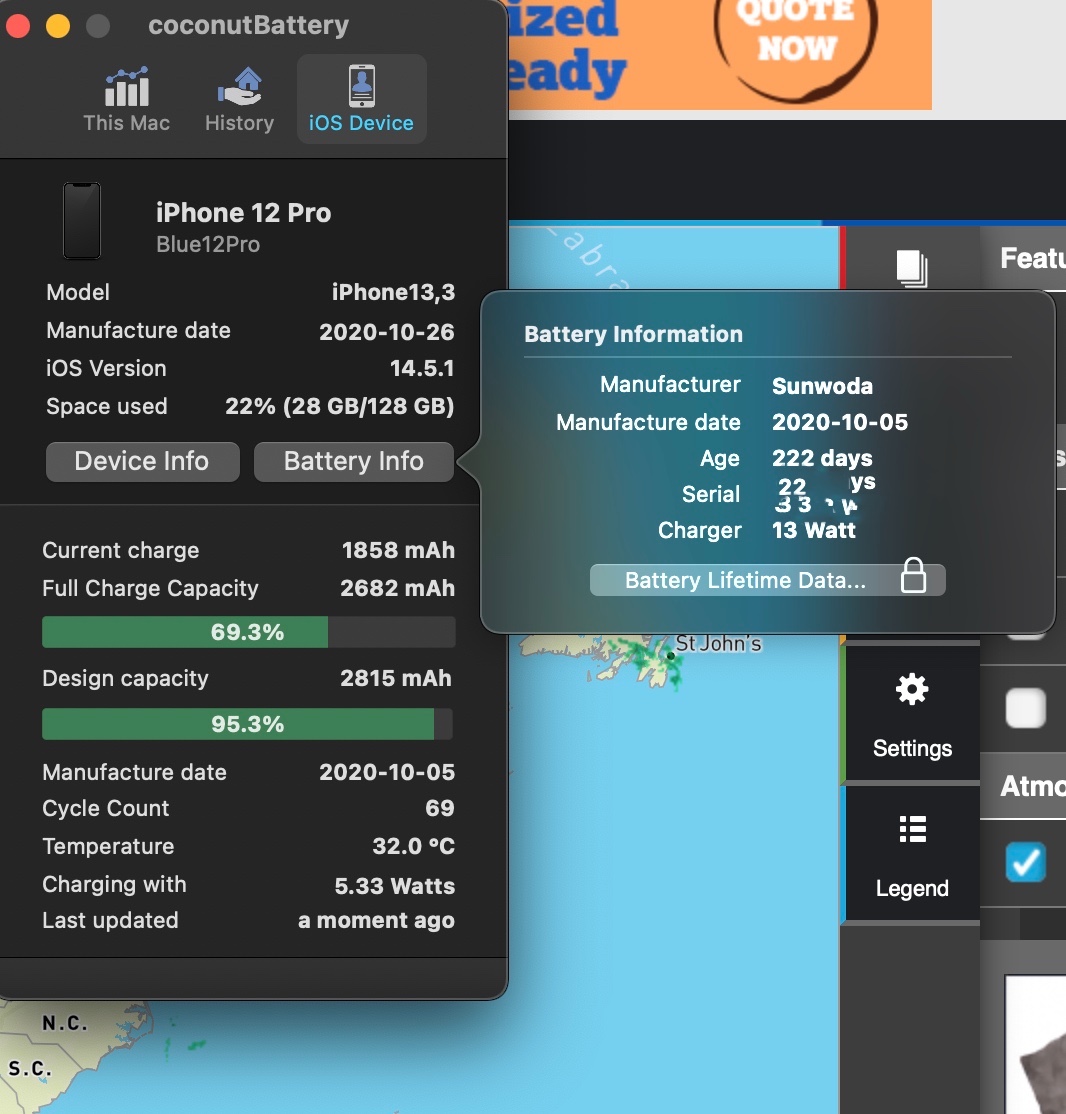Click the Battery Info button
The image size is (1066, 1114).
353,462
